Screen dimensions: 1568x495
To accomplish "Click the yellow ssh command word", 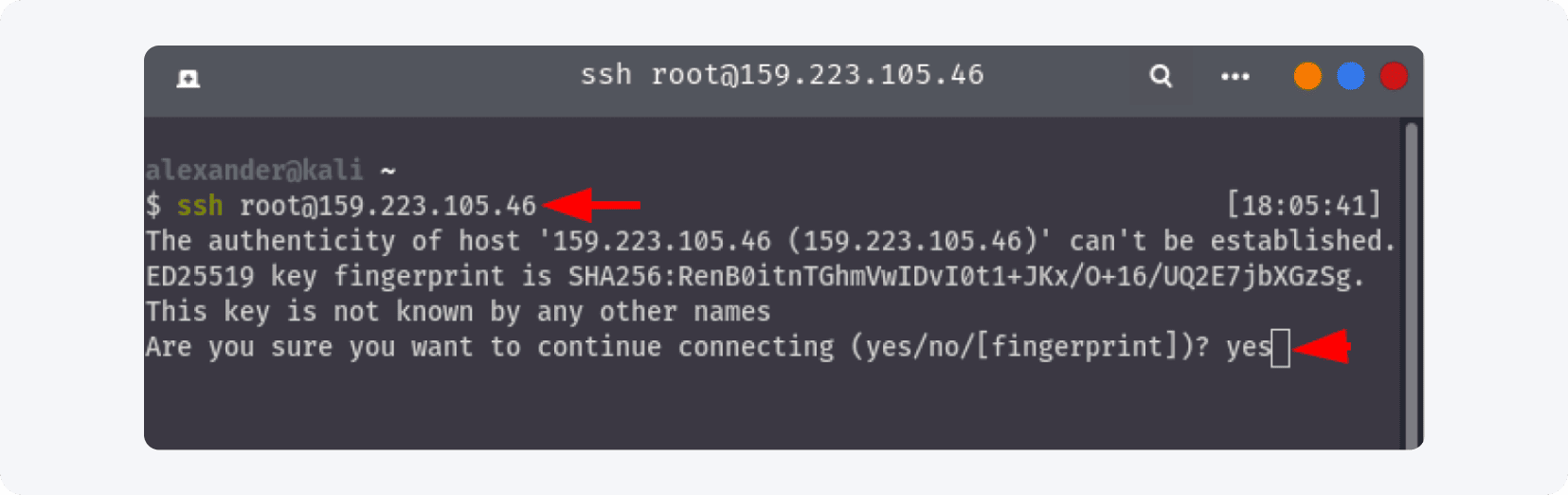I will (x=199, y=205).
